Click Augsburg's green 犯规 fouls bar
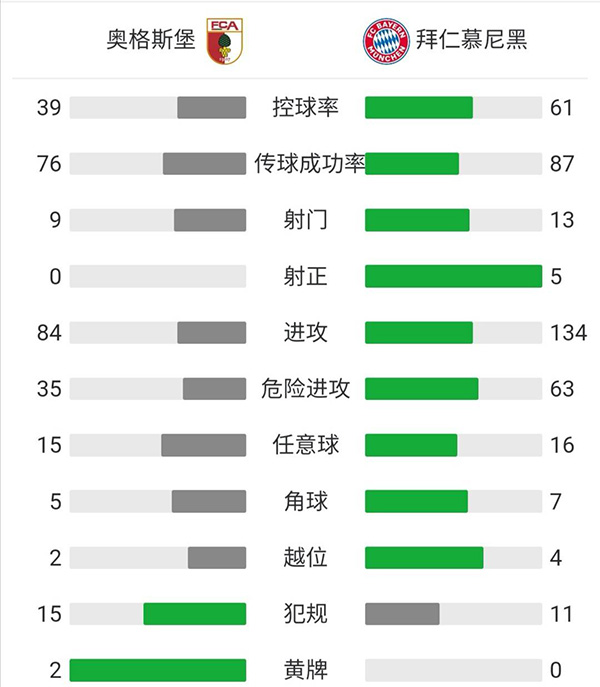 pyautogui.click(x=195, y=613)
